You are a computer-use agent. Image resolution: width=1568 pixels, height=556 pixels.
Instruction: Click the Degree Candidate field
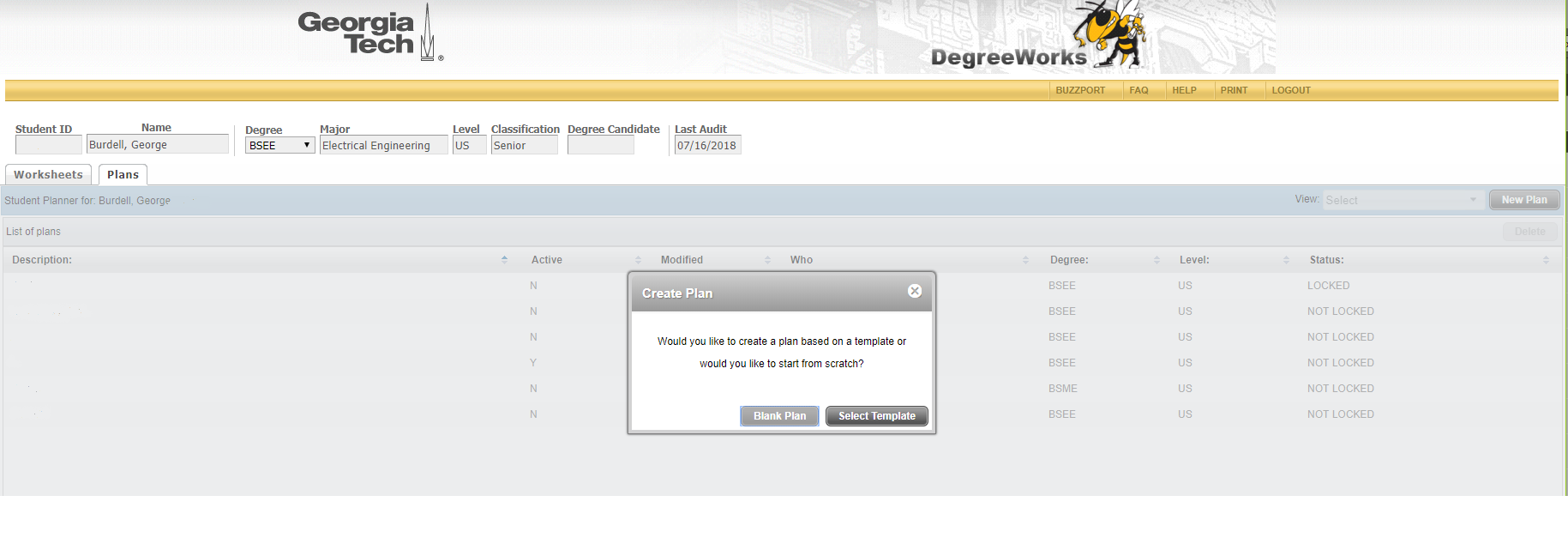click(x=601, y=146)
